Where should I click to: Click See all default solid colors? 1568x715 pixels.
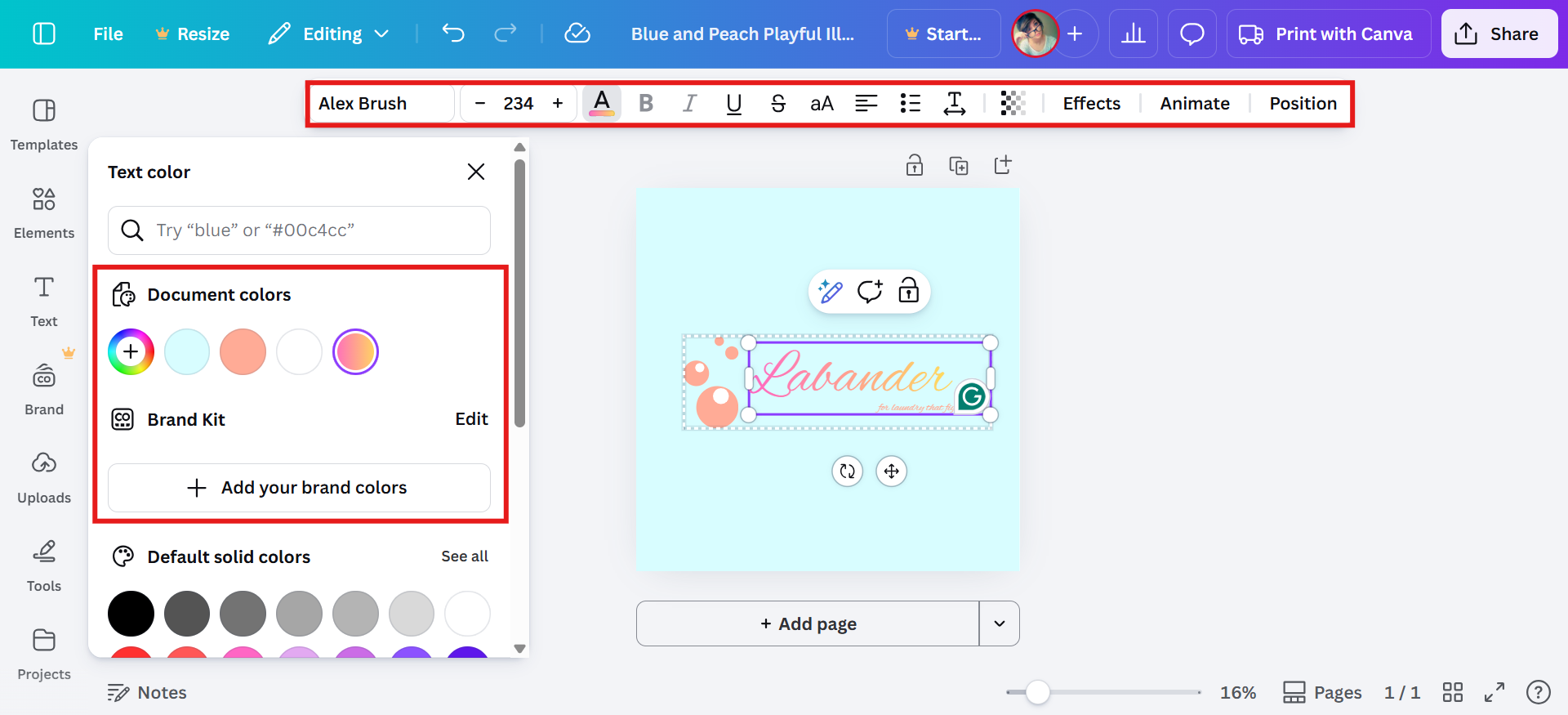point(465,556)
